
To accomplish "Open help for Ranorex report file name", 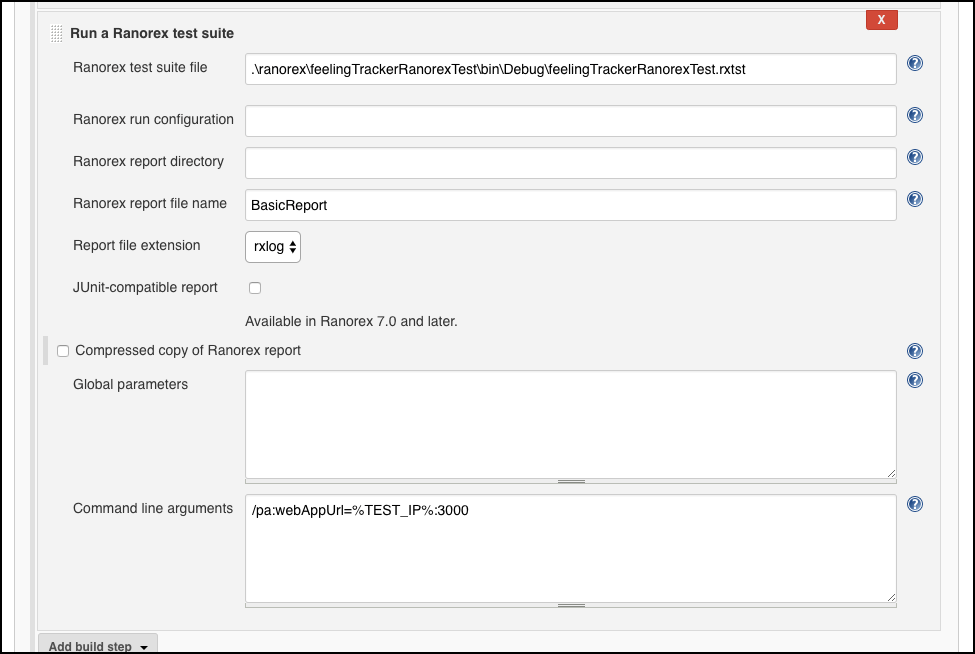I will pos(915,200).
